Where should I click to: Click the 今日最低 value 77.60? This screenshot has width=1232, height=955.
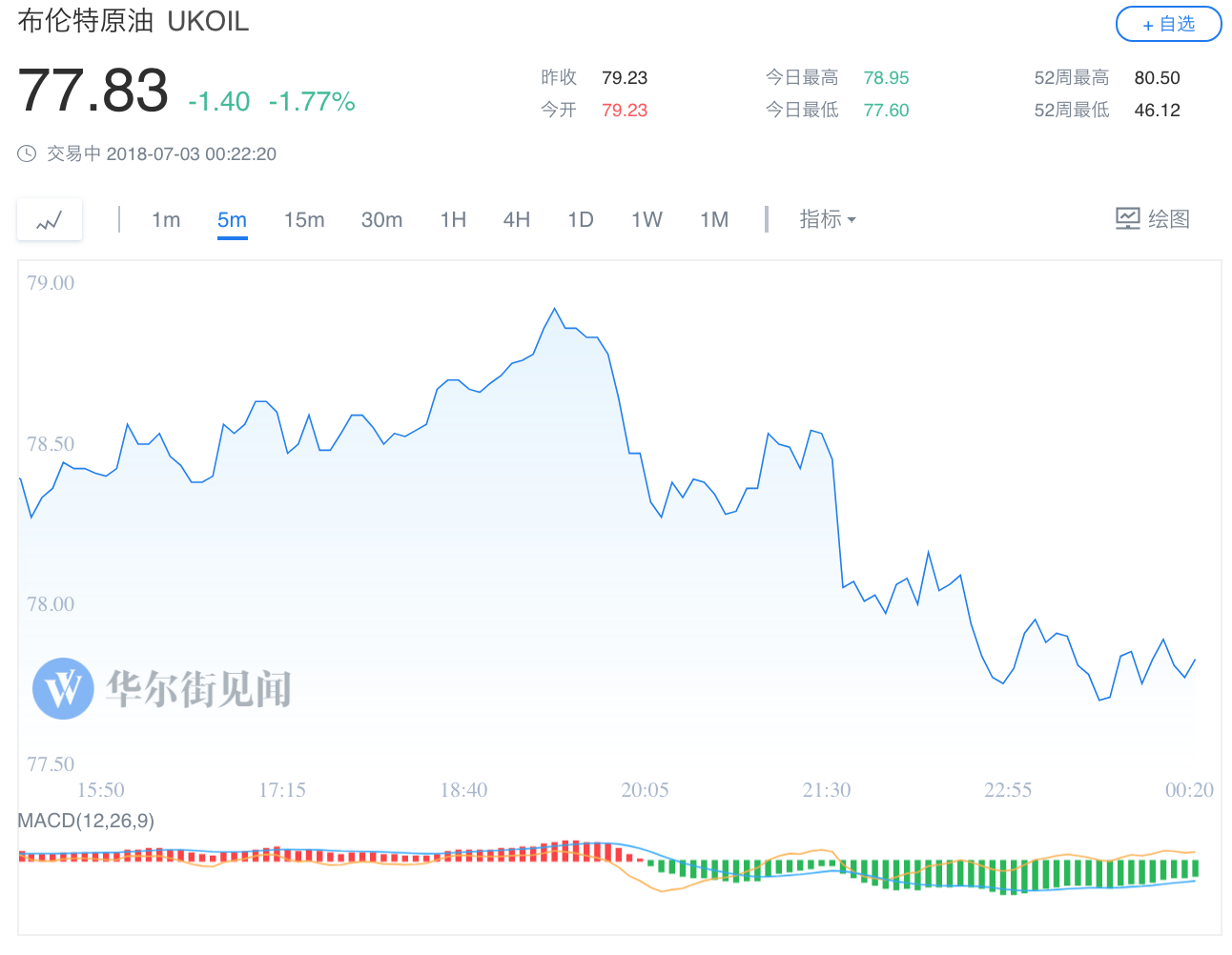[x=886, y=111]
